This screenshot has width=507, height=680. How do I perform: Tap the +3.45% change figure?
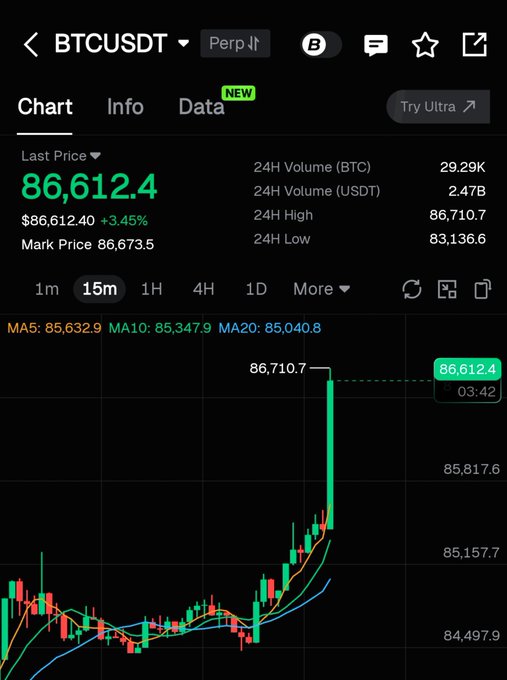click(x=124, y=221)
